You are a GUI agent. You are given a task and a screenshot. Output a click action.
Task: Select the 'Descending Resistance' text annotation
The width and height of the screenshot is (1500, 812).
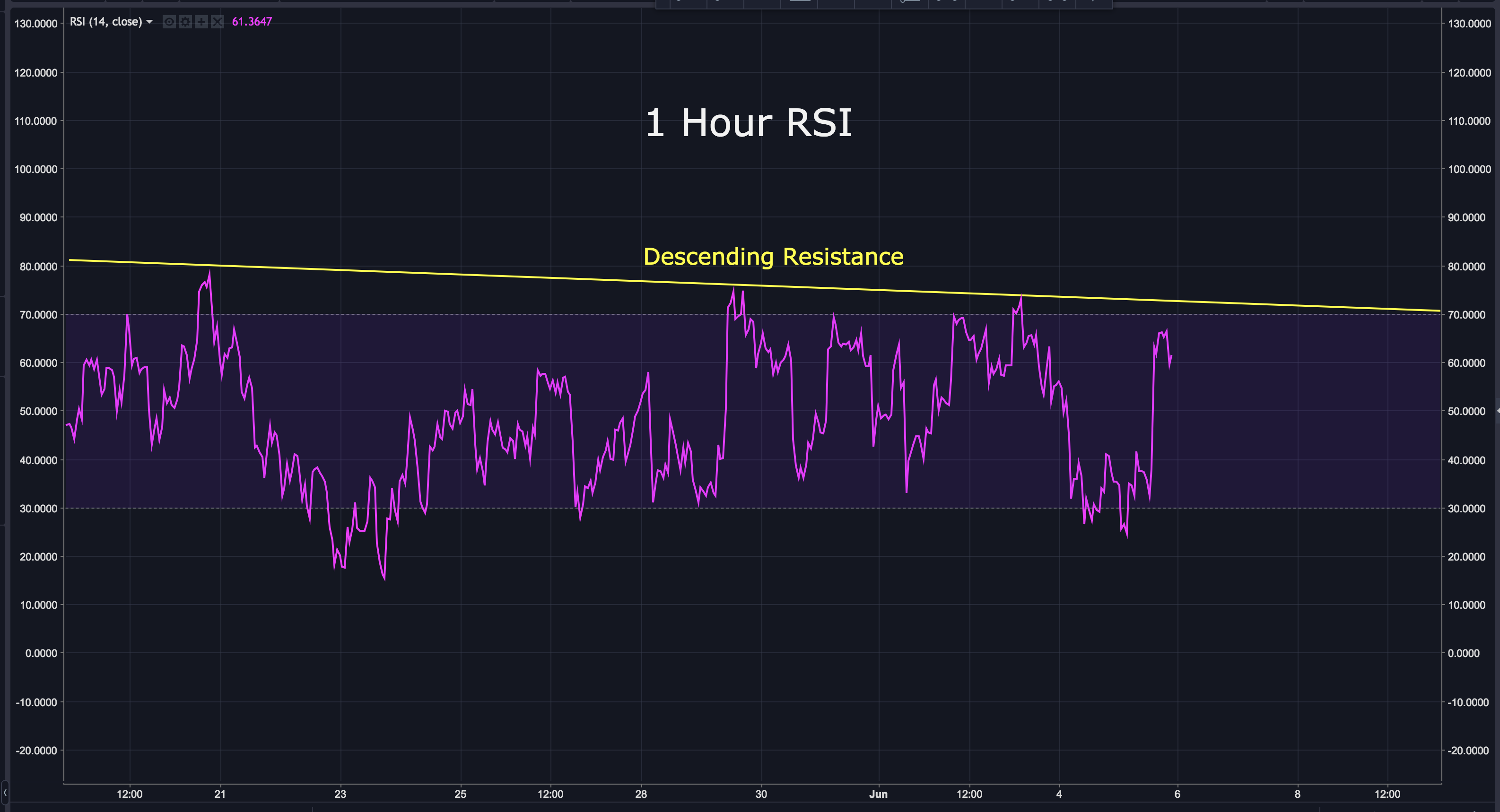pyautogui.click(x=773, y=257)
